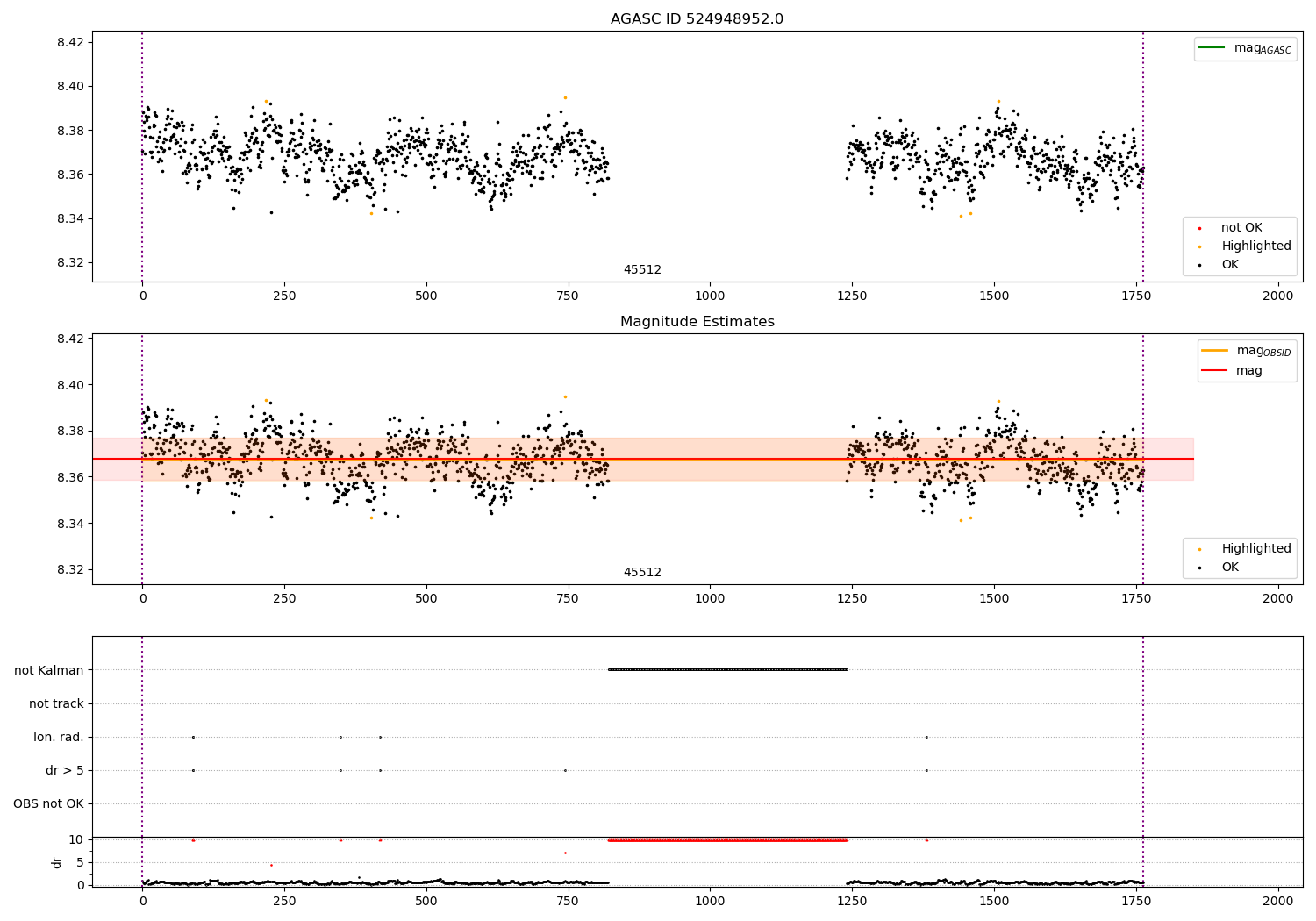This screenshot has height=921, width=1316.
Task: Select the mag AGASC legend entry in top plot
Action: (x=1245, y=48)
